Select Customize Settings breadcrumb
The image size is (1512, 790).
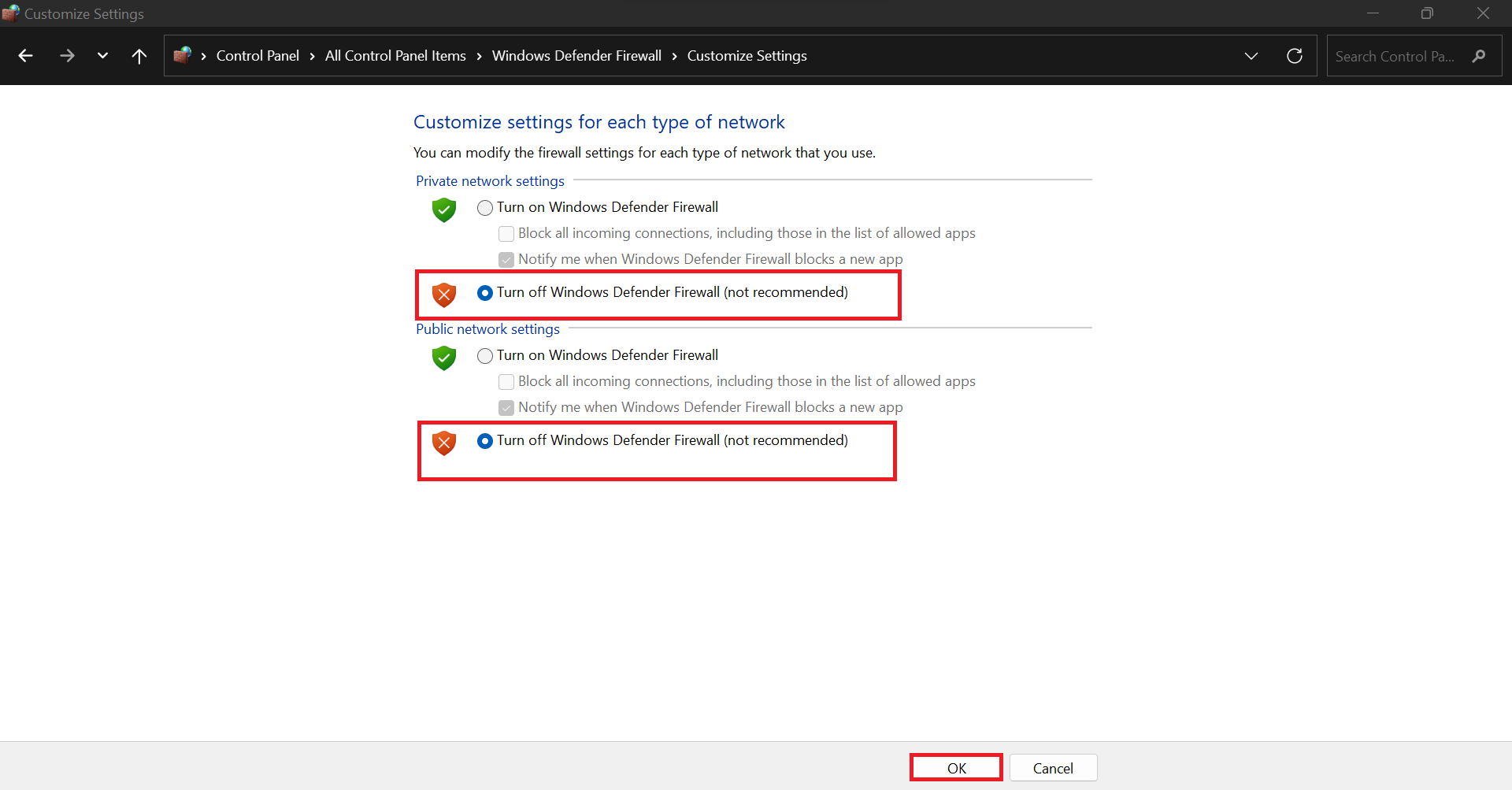(x=747, y=56)
